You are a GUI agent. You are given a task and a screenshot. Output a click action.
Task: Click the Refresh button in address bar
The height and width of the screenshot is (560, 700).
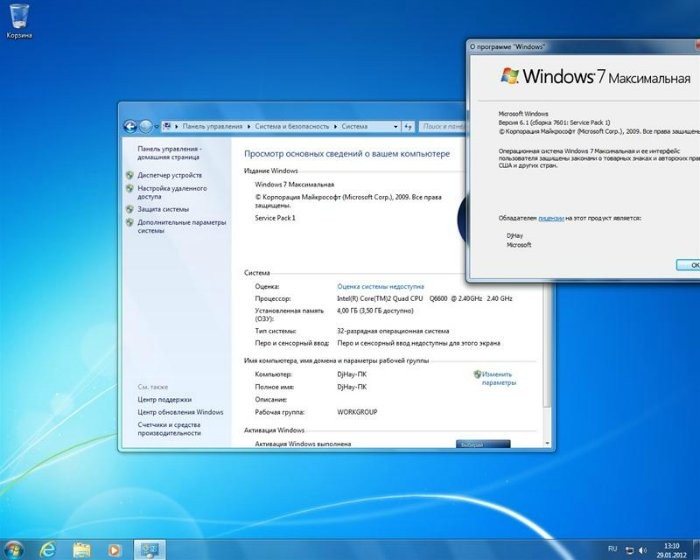(408, 127)
